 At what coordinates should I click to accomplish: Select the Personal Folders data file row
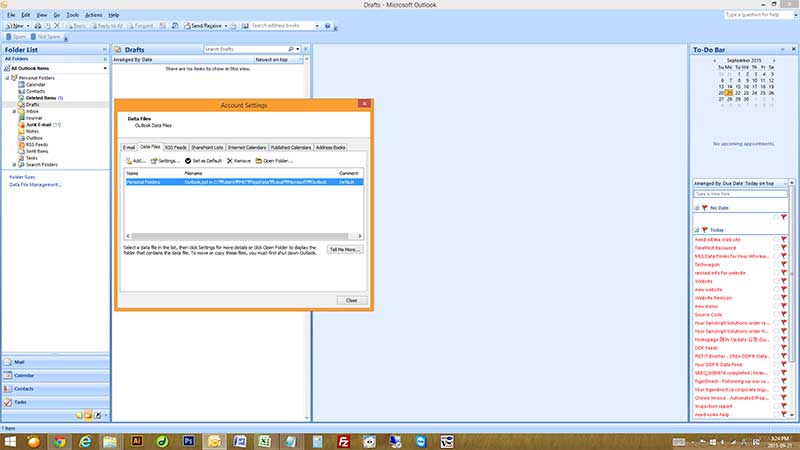tap(244, 182)
